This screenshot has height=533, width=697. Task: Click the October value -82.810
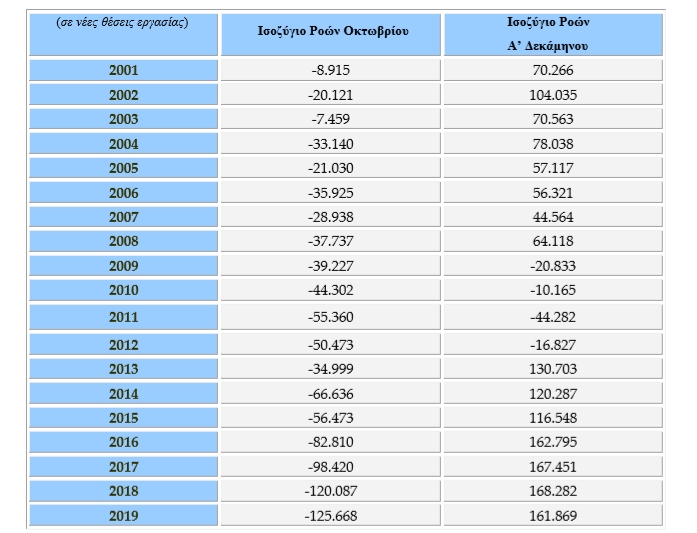click(330, 442)
